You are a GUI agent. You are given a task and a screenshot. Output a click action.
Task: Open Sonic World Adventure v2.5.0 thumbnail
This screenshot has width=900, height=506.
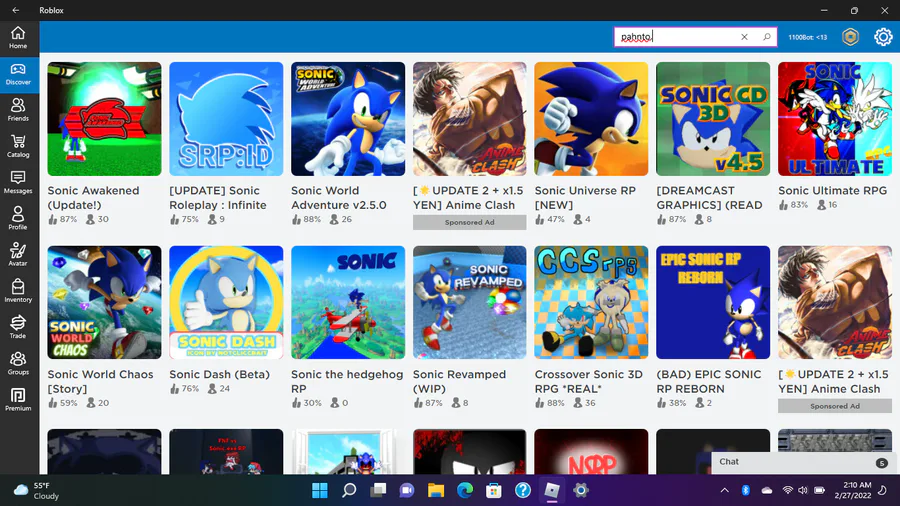tap(348, 119)
